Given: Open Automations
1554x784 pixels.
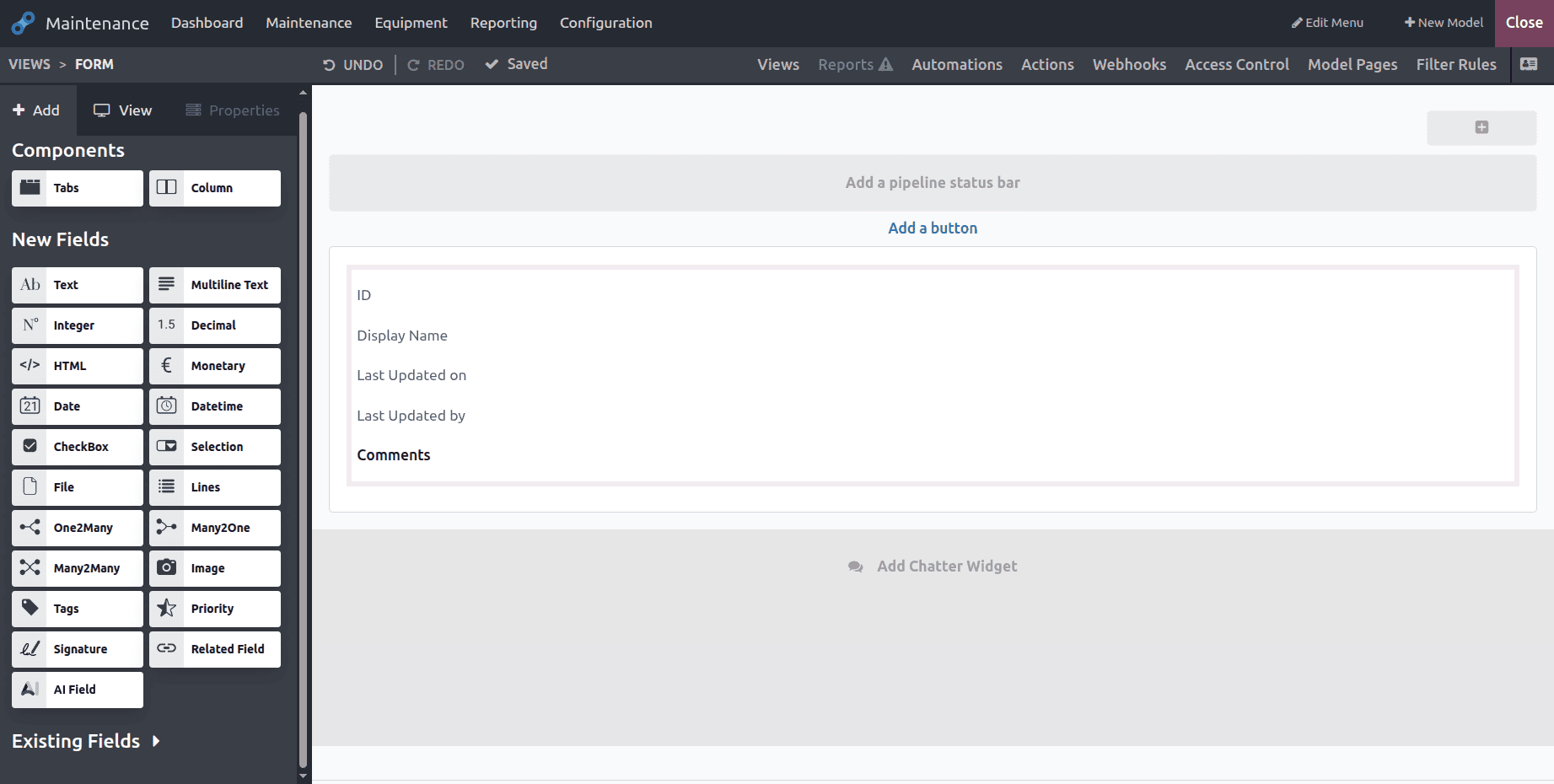Looking at the screenshot, I should 957,64.
